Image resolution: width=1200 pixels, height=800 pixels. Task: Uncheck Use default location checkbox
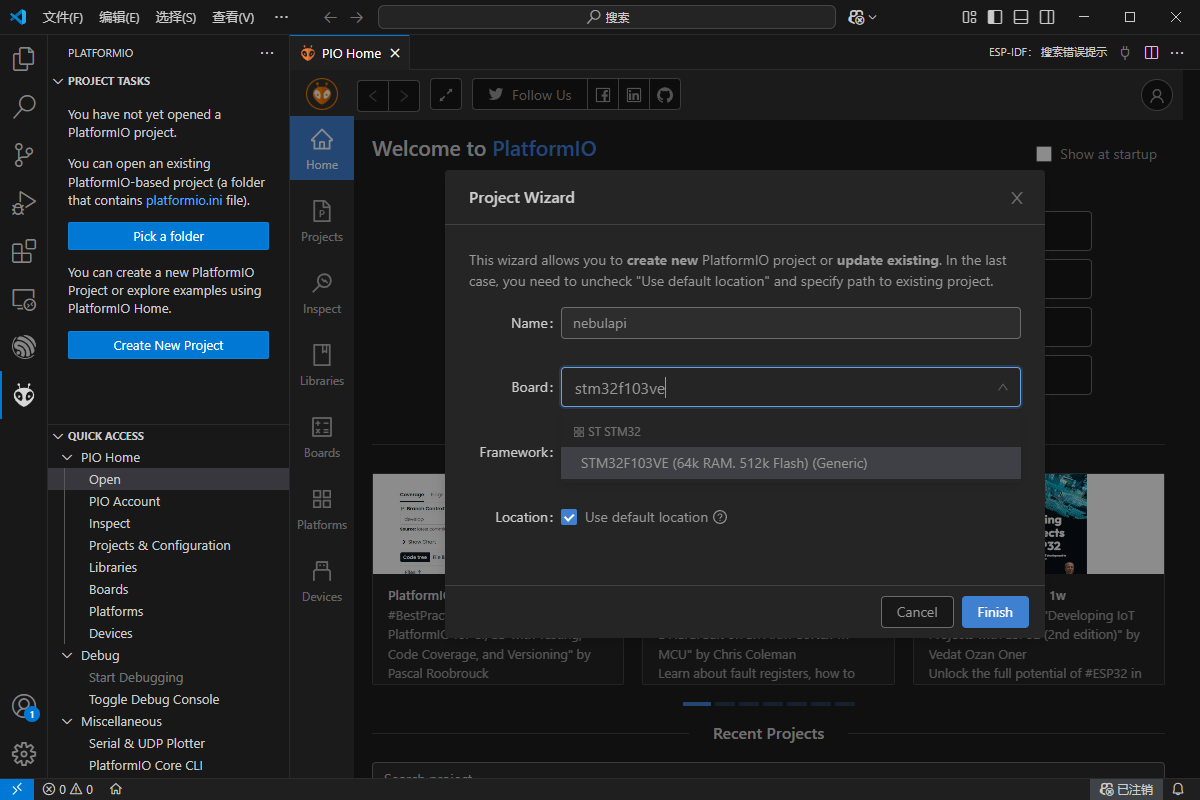pyautogui.click(x=569, y=517)
